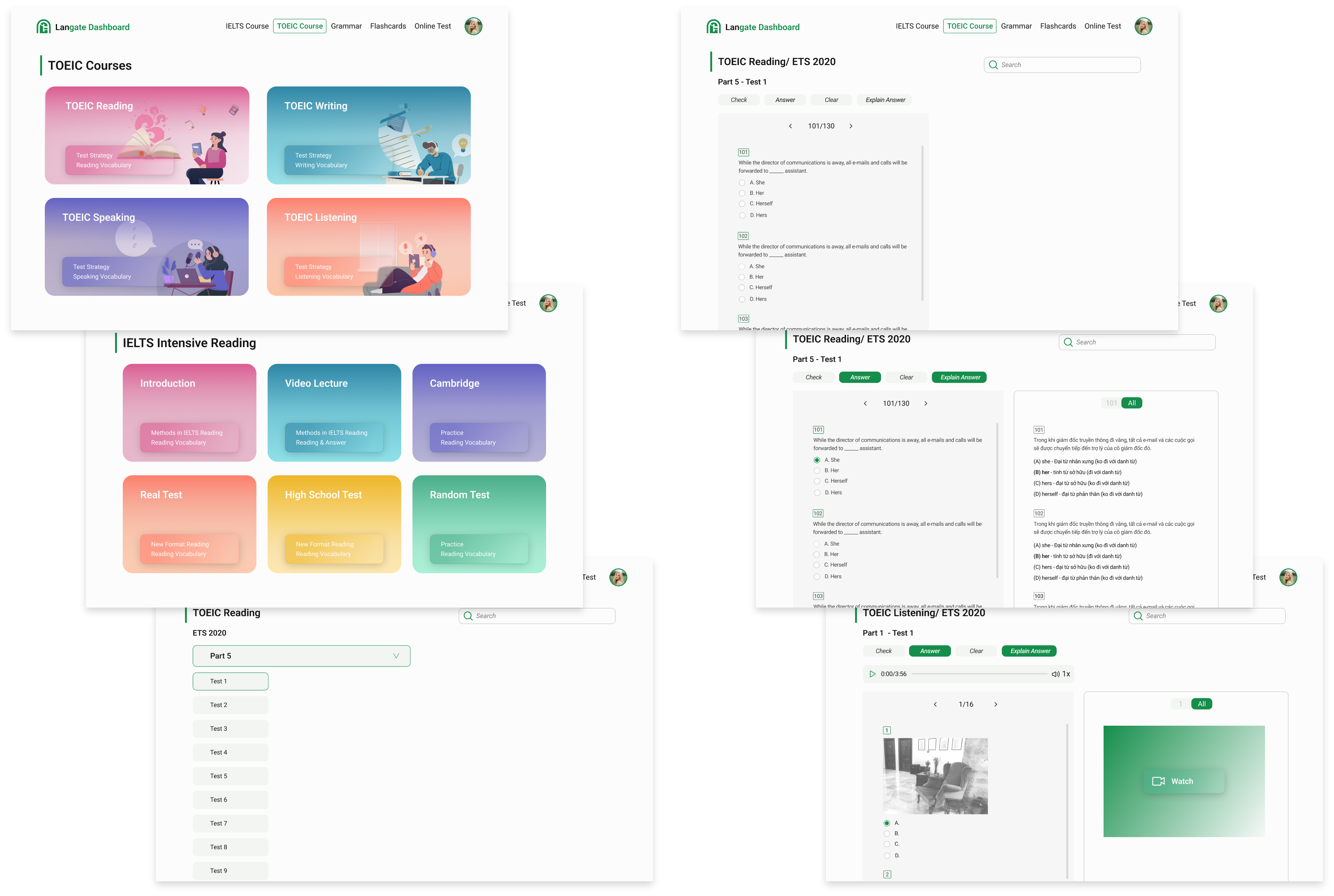Viewport: 1334px width, 896px height.
Task: Click search icon in TOEIC Reading test list window
Action: pos(468,616)
